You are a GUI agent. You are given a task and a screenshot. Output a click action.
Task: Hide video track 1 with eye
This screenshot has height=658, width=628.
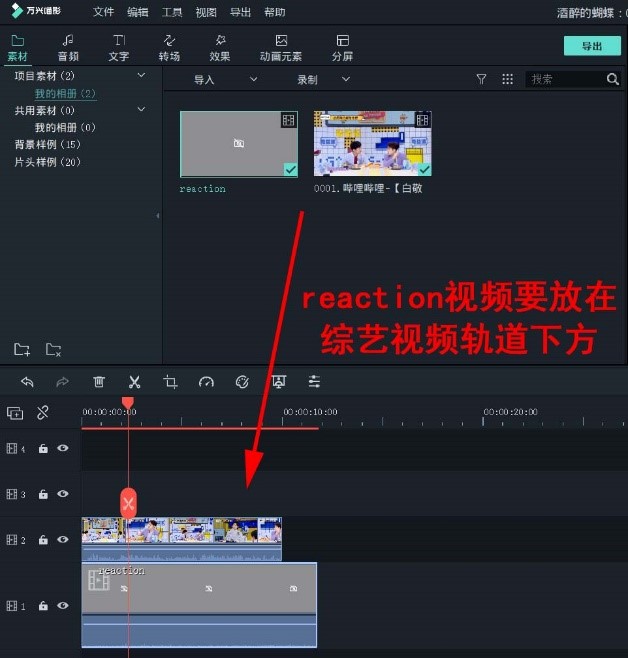tap(63, 606)
